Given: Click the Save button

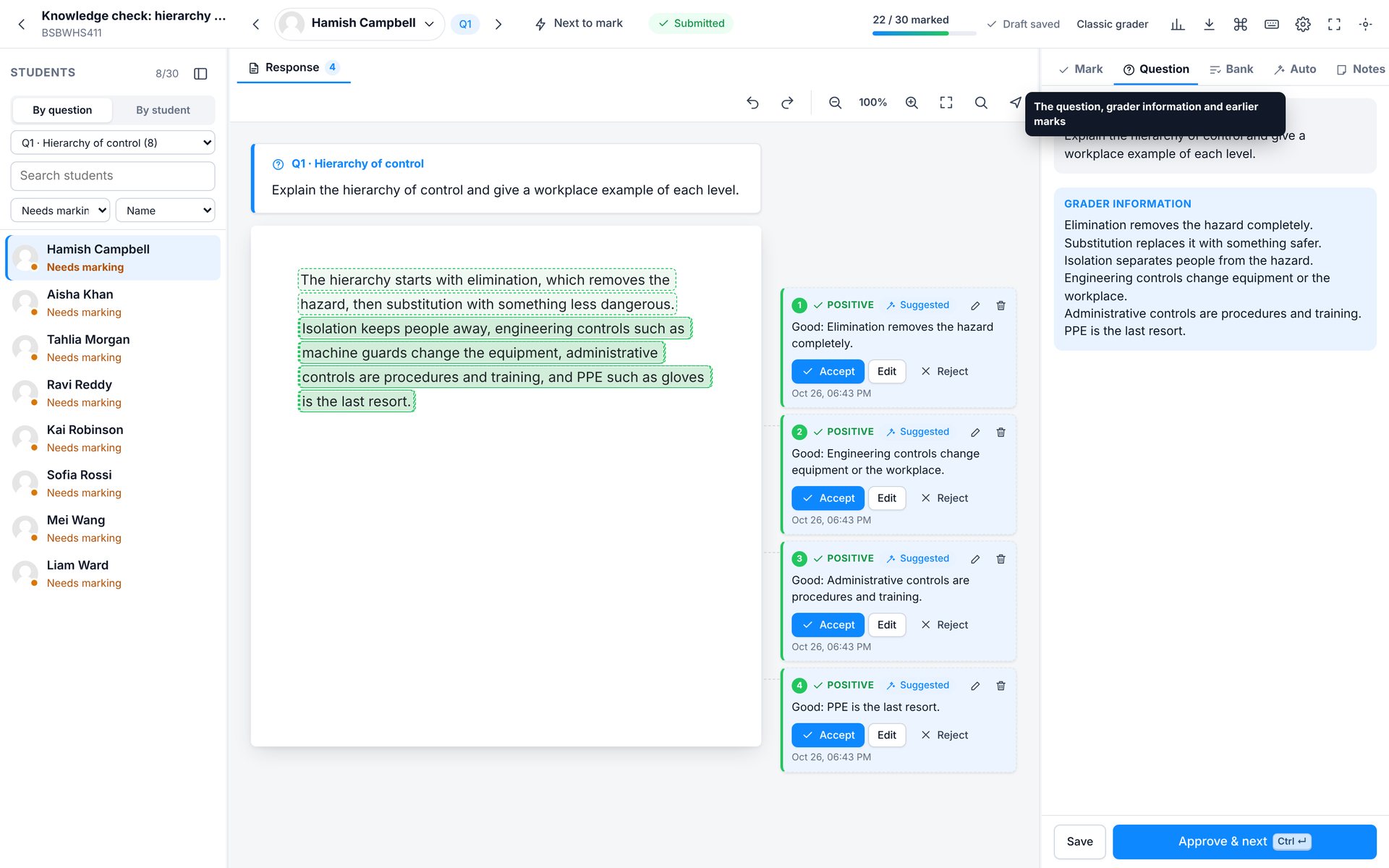Looking at the screenshot, I should pyautogui.click(x=1079, y=841).
